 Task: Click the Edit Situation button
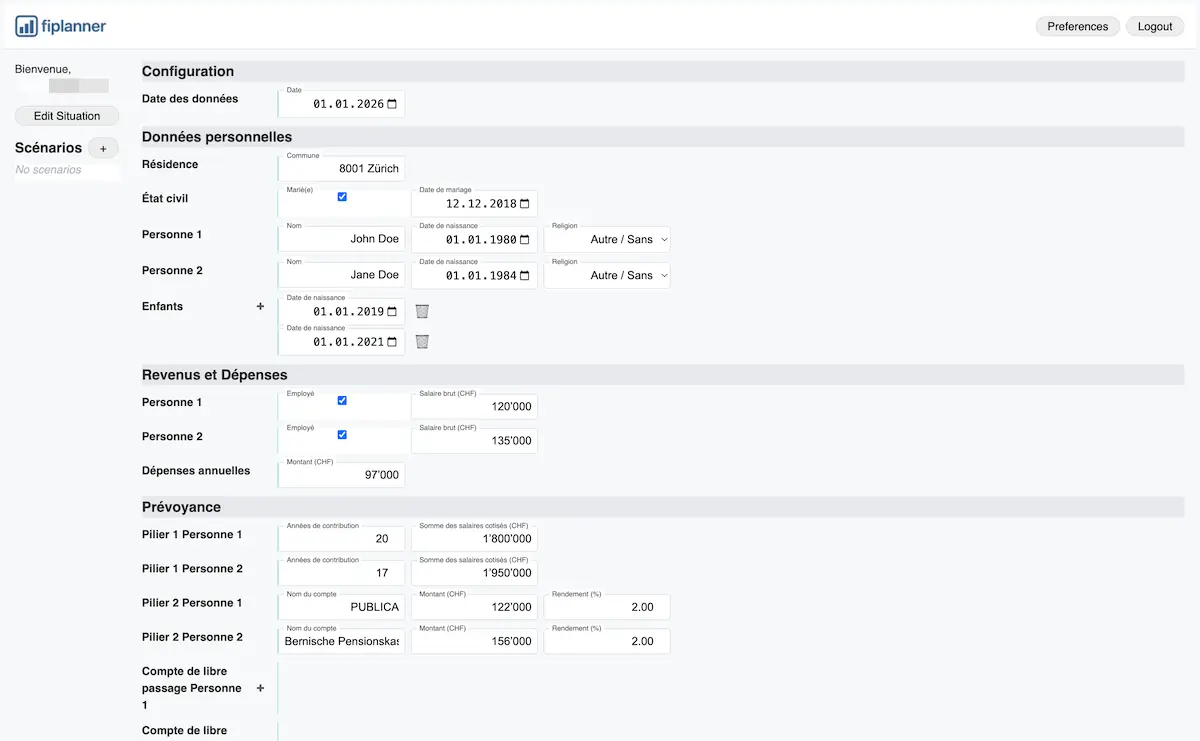pos(66,115)
